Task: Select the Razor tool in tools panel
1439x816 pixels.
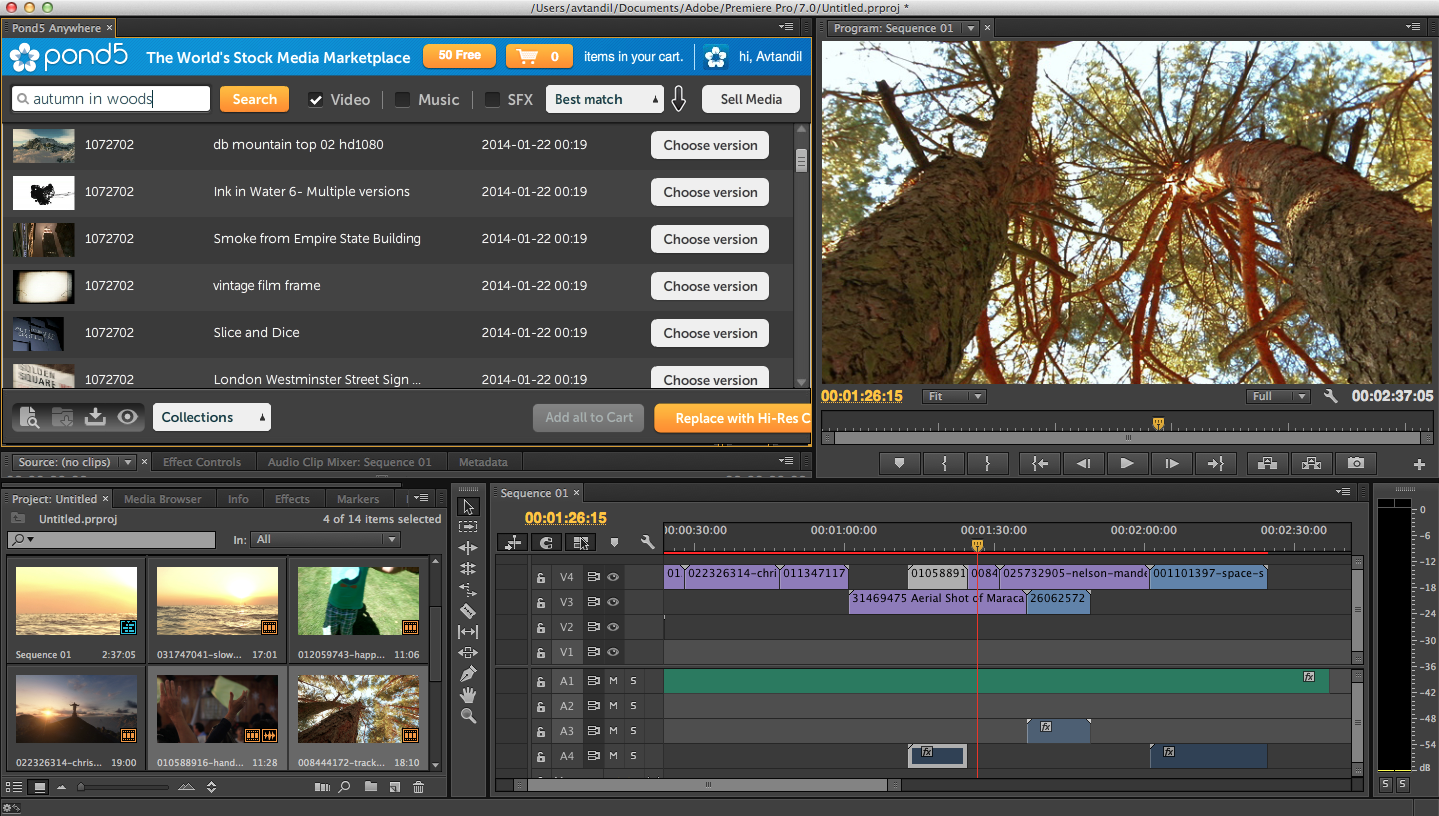Action: pyautogui.click(x=468, y=611)
